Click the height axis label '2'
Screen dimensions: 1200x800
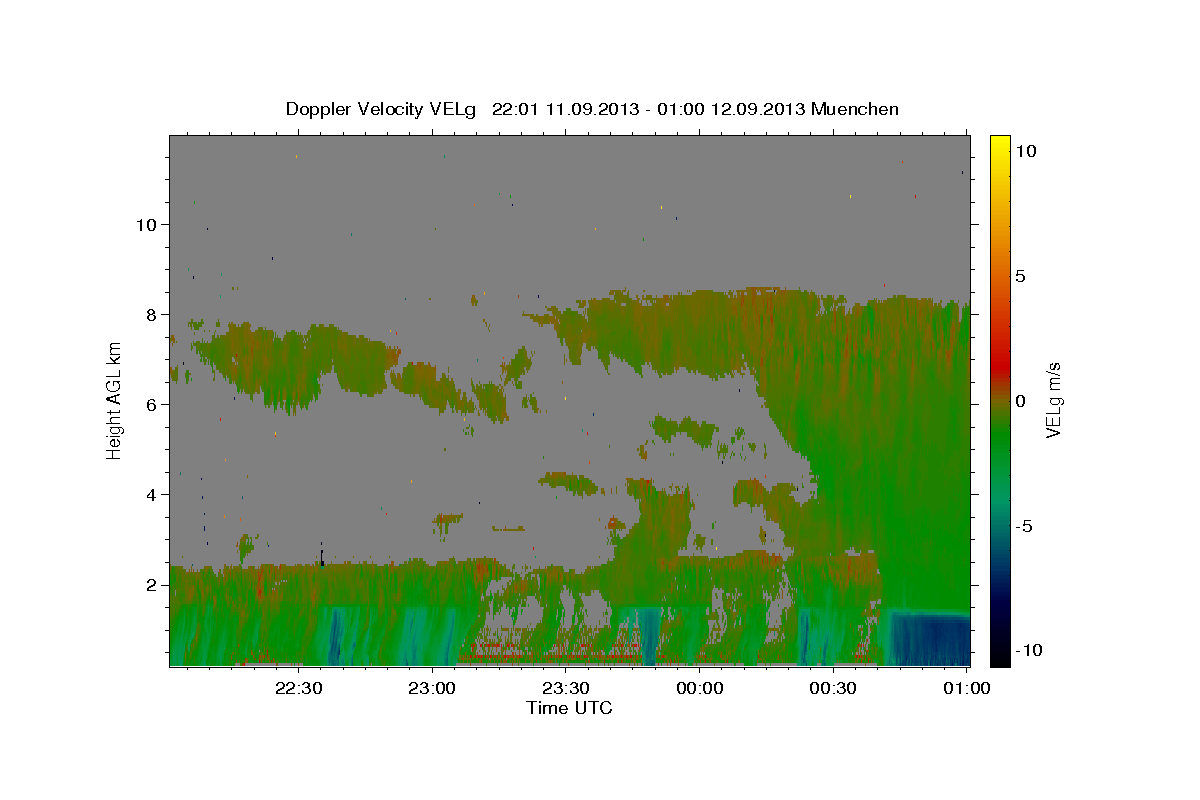[x=153, y=584]
